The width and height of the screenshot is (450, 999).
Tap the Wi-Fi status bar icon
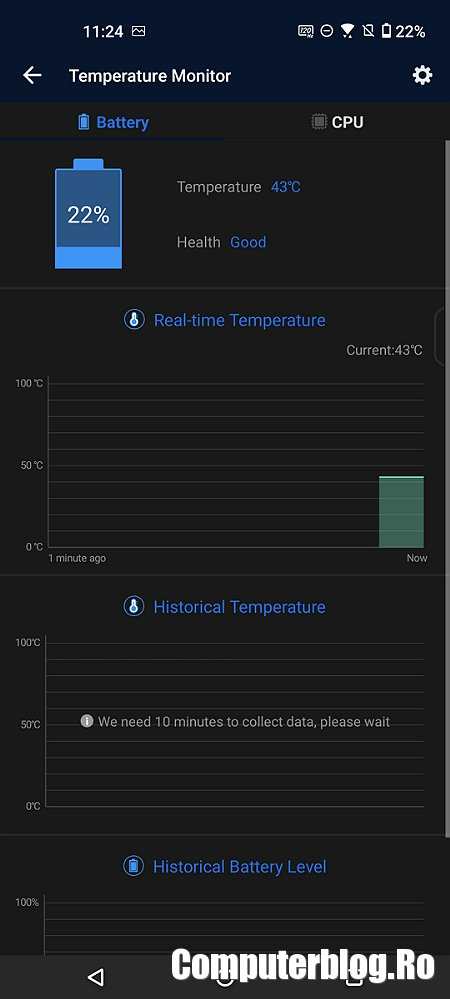347,31
